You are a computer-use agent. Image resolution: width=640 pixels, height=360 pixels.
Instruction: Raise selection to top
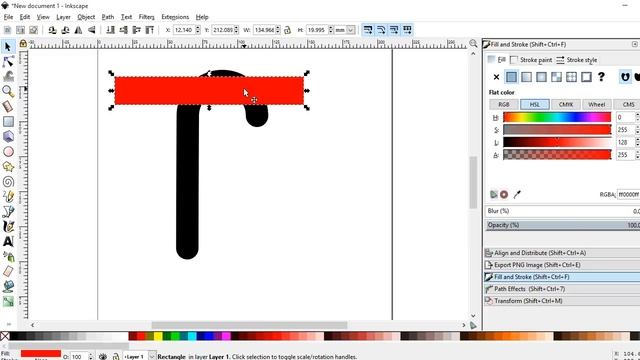(150, 30)
